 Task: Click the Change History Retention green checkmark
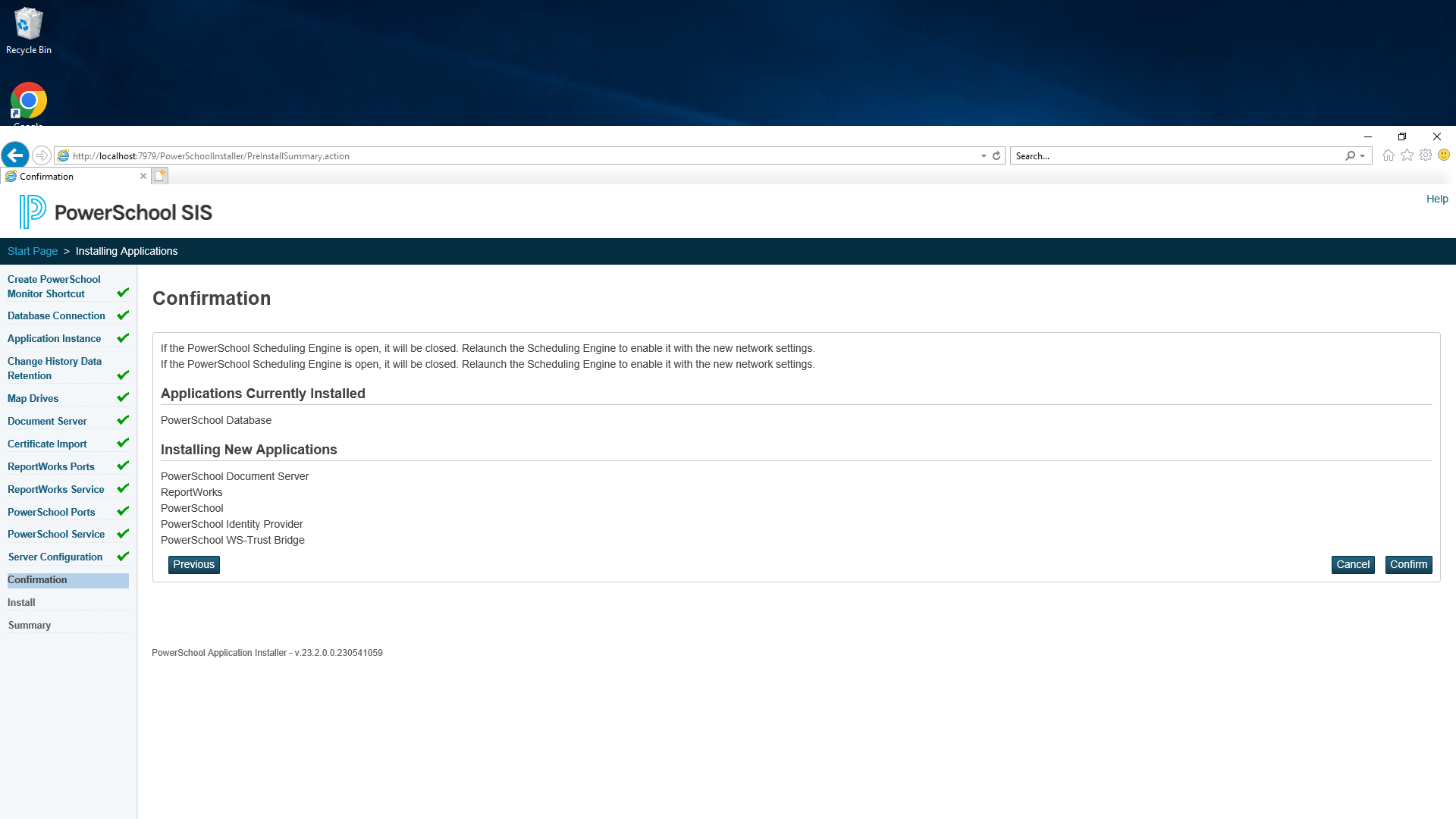click(123, 375)
